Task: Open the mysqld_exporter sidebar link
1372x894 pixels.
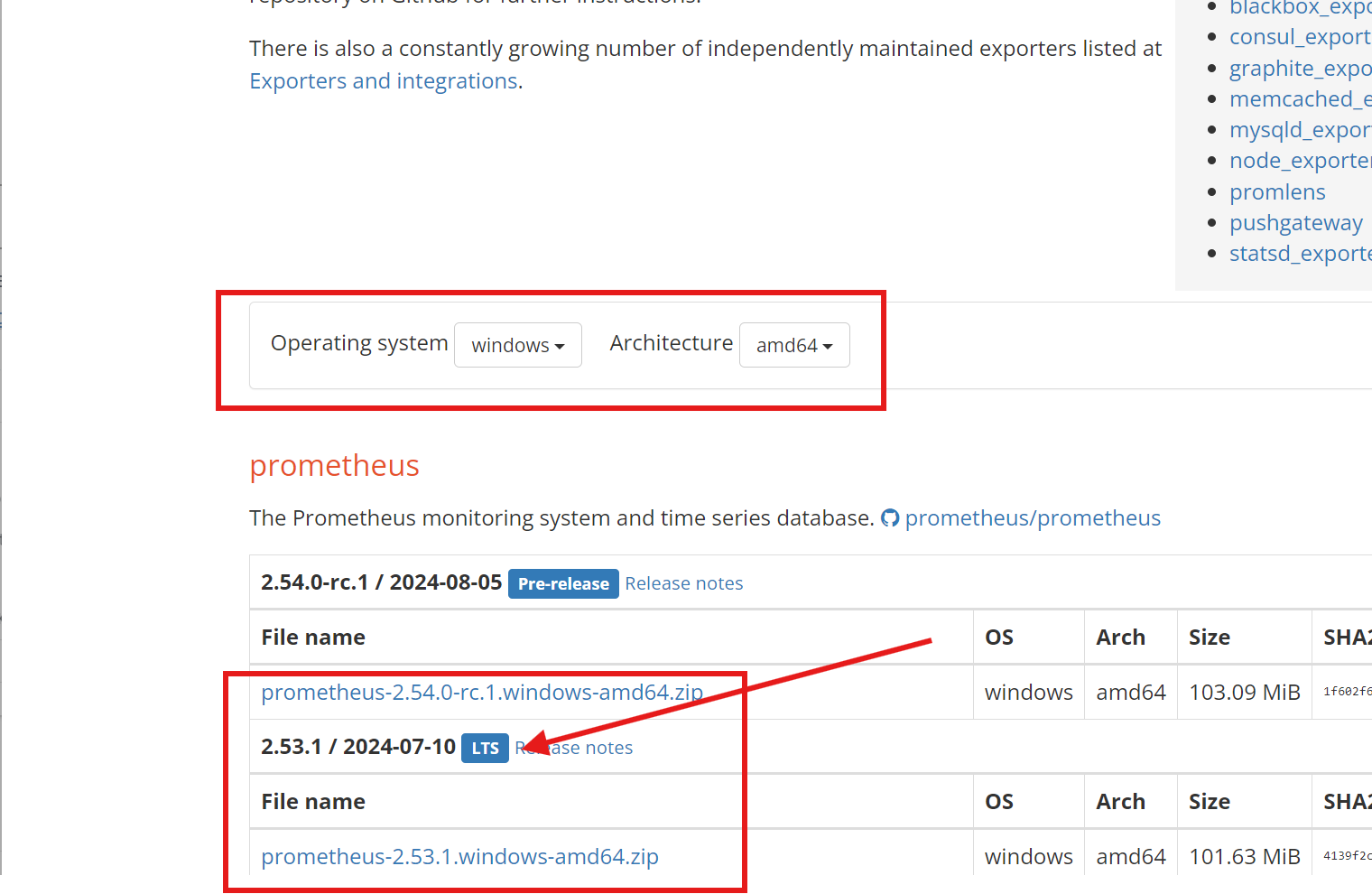Action: (1299, 130)
